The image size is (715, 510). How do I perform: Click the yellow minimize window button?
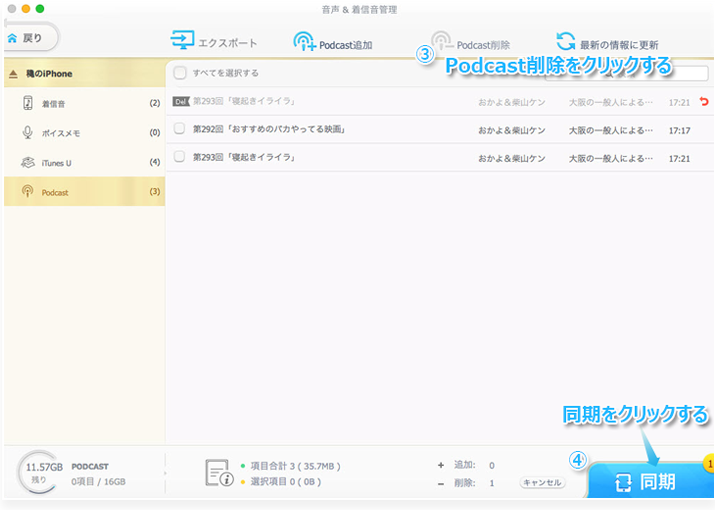26,9
